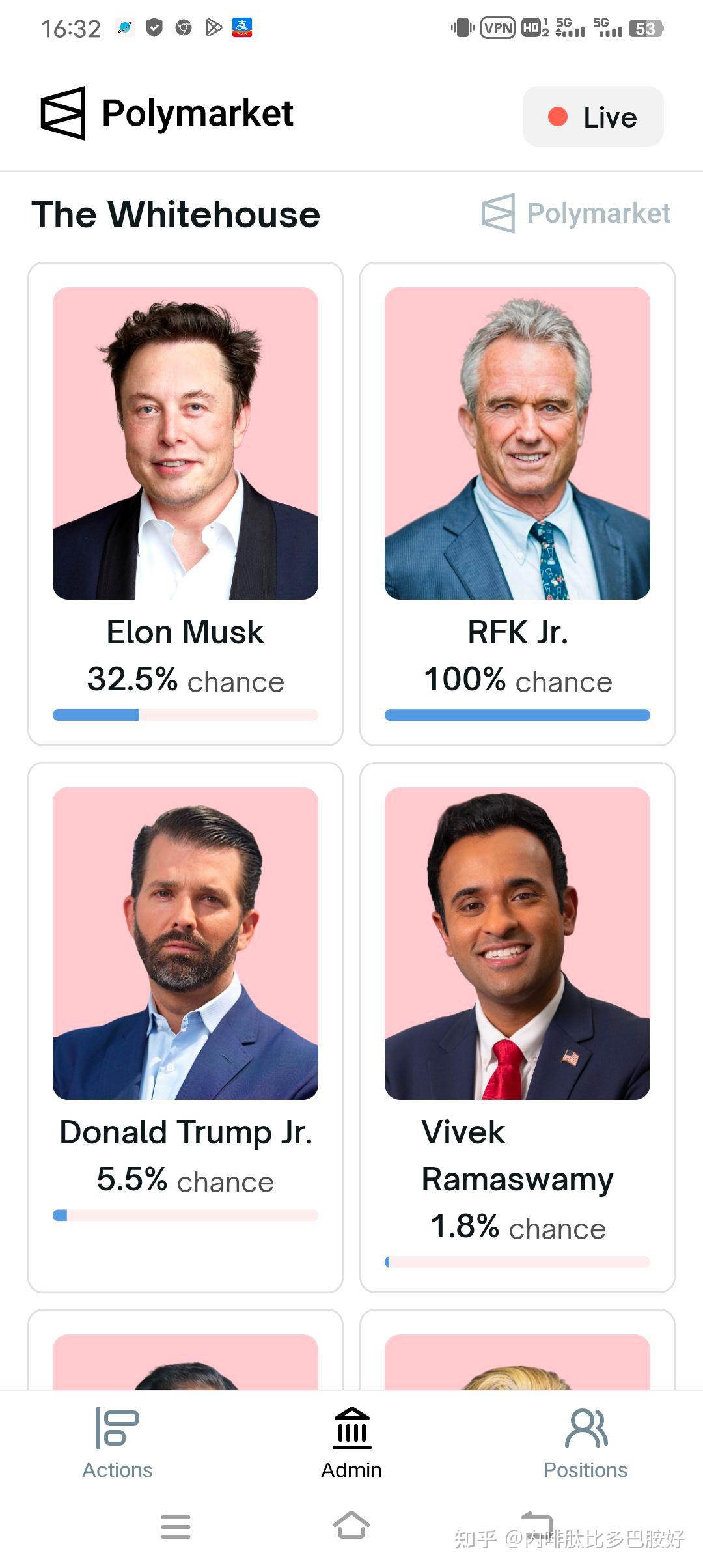Tap the Android home navigation icon
Screen dimensions: 703x1568
351,1526
